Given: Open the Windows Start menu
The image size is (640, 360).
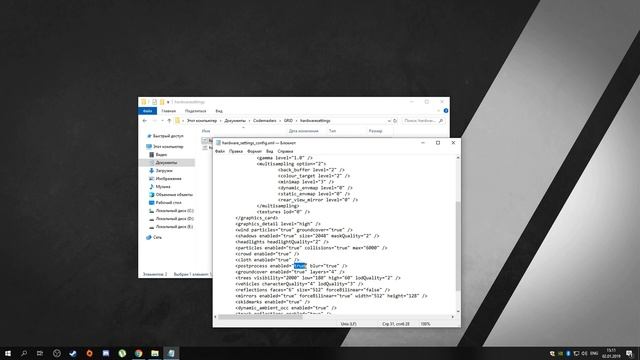Looking at the screenshot, I should pos(8,353).
